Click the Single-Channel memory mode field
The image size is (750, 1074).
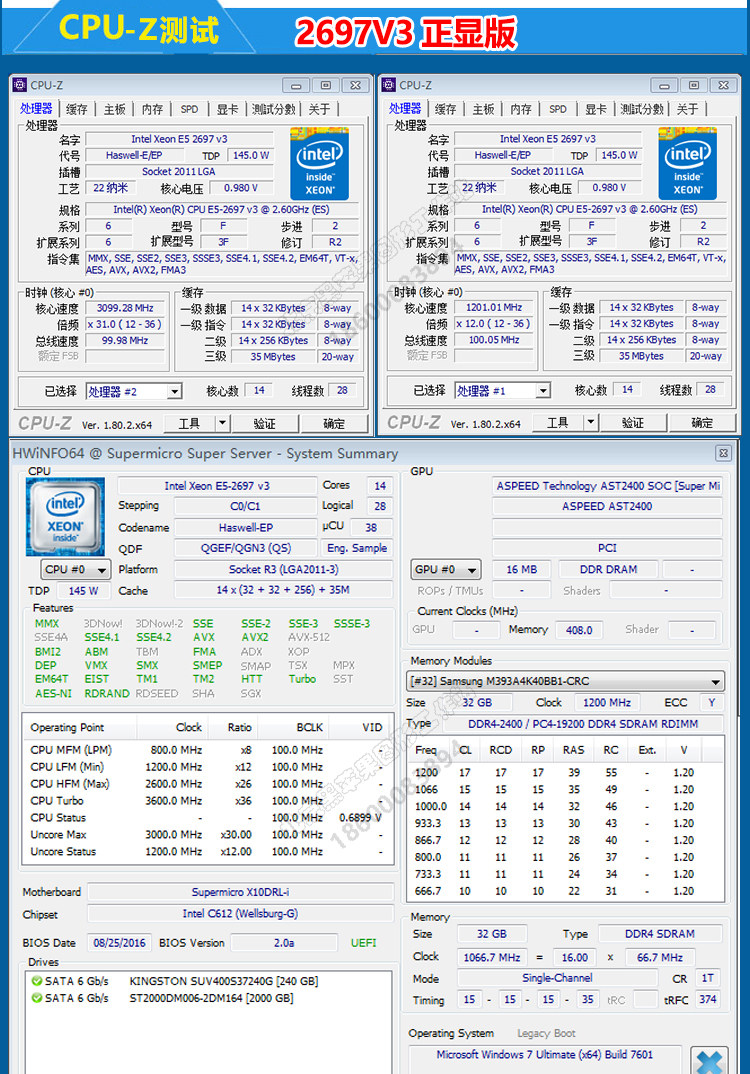click(557, 978)
